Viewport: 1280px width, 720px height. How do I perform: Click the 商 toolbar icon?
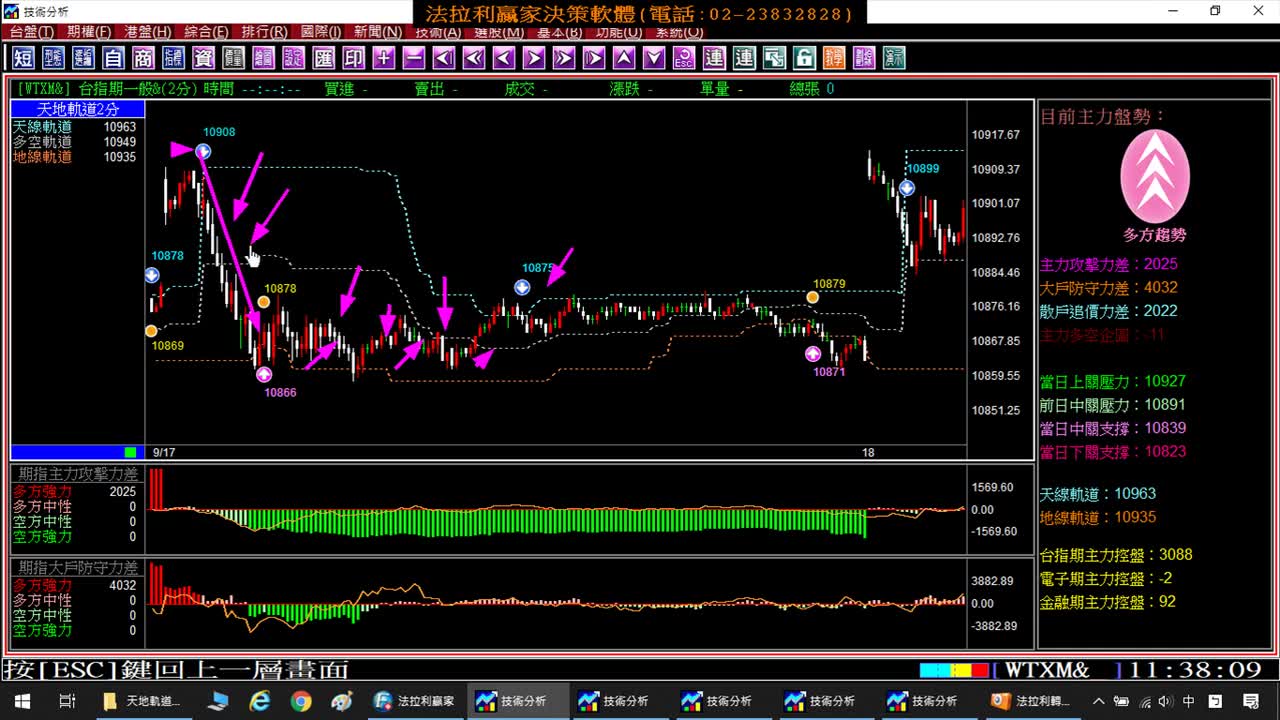(143, 58)
